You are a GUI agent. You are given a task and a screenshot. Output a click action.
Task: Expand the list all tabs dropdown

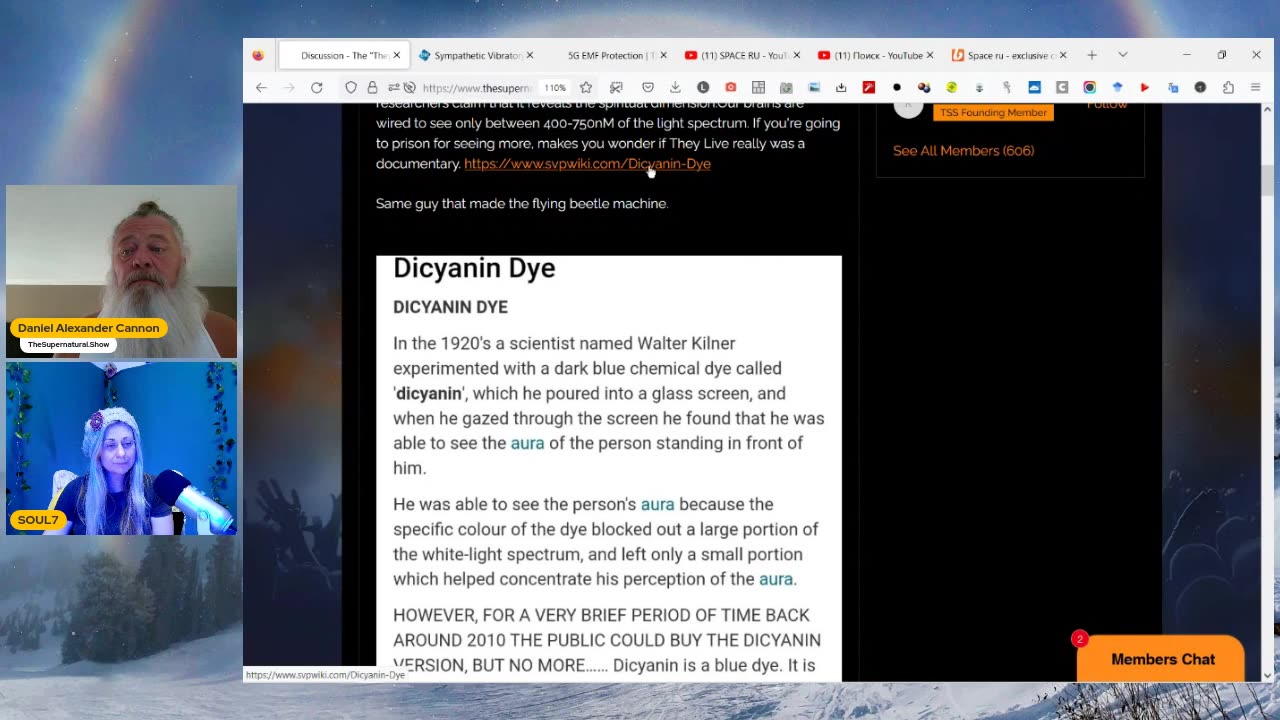coord(1123,55)
